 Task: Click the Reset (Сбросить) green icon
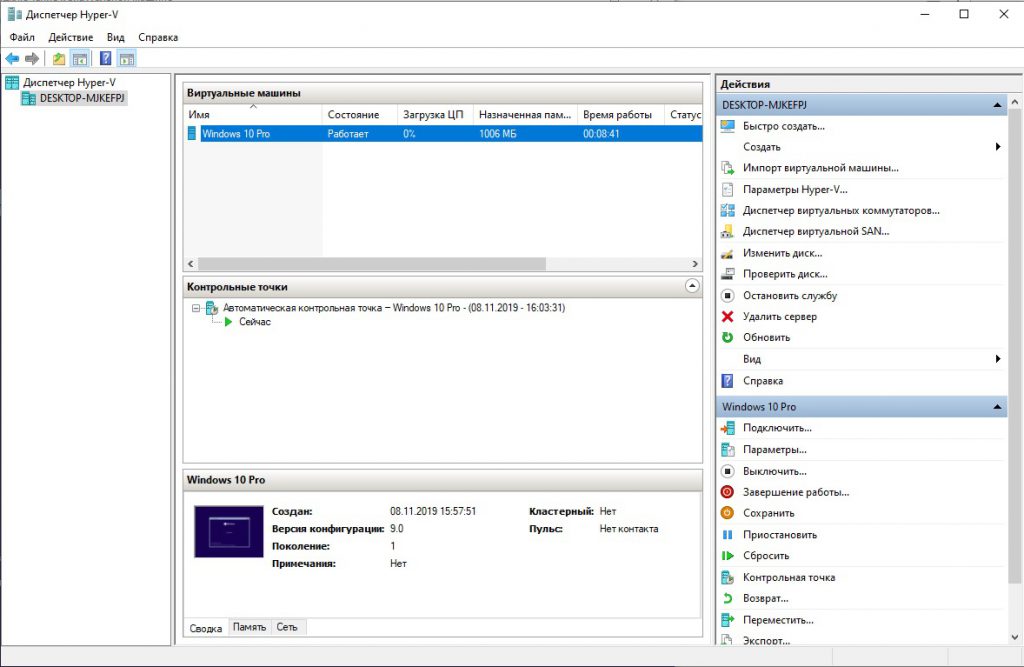(727, 556)
